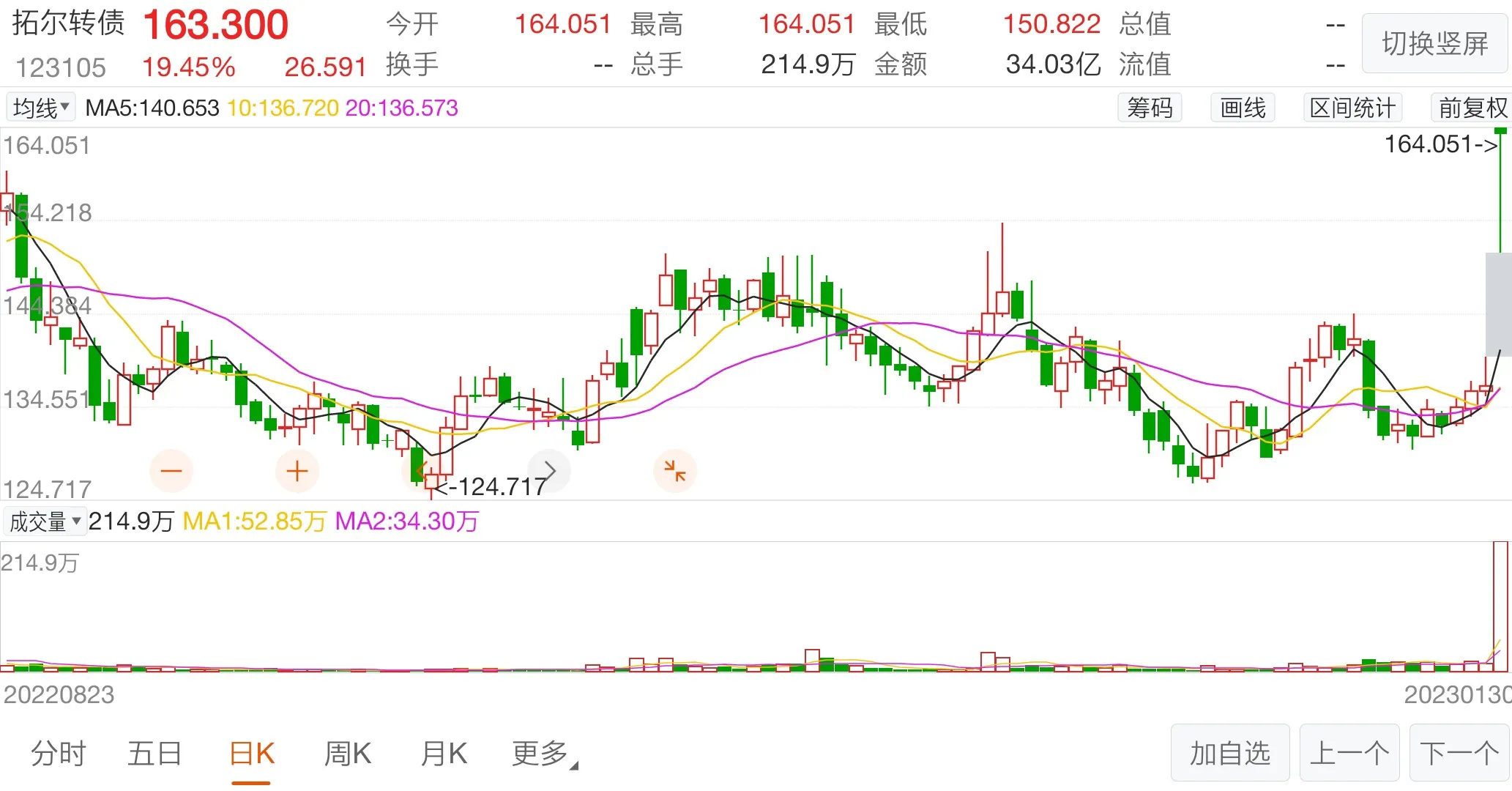
Task: Select the 五日 tab
Action: (154, 754)
